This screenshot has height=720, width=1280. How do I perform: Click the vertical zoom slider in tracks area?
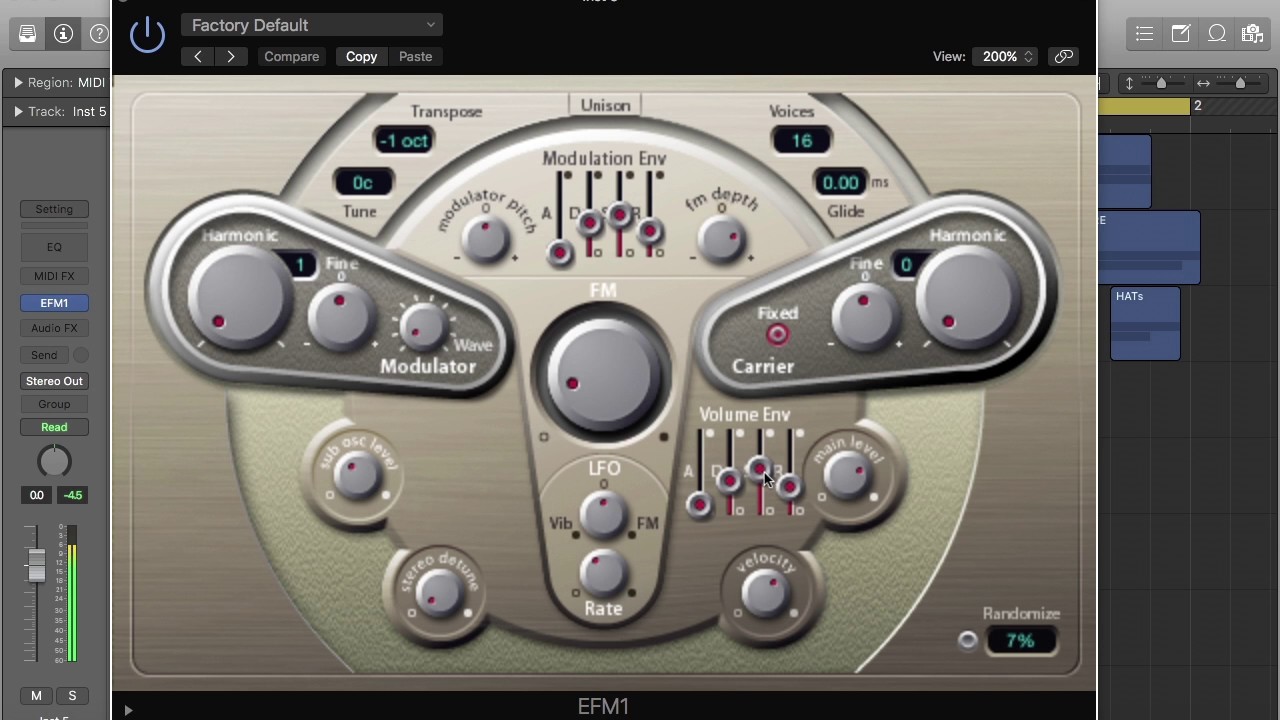pos(1161,83)
